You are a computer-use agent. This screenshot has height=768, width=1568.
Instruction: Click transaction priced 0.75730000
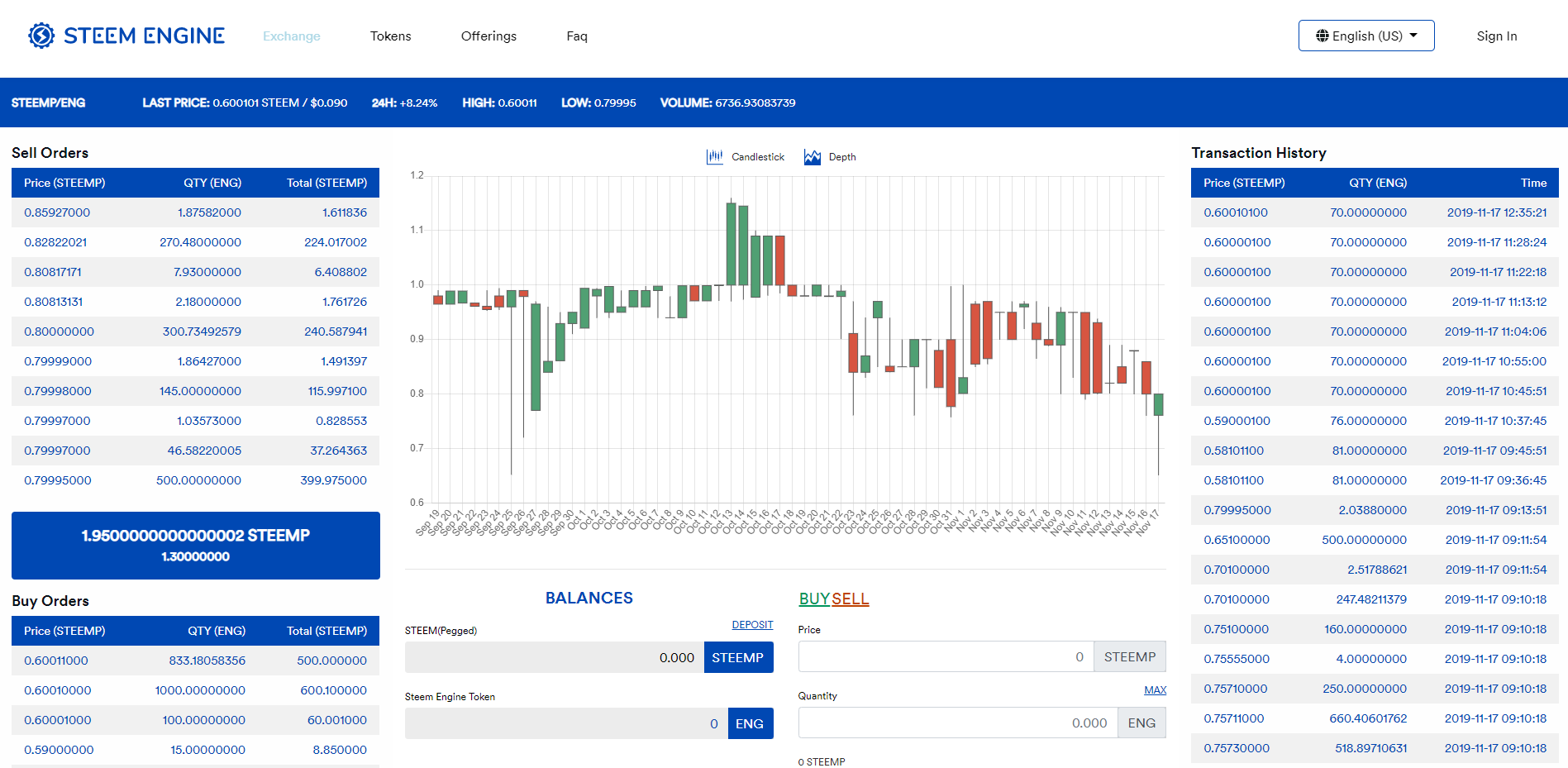click(1375, 748)
